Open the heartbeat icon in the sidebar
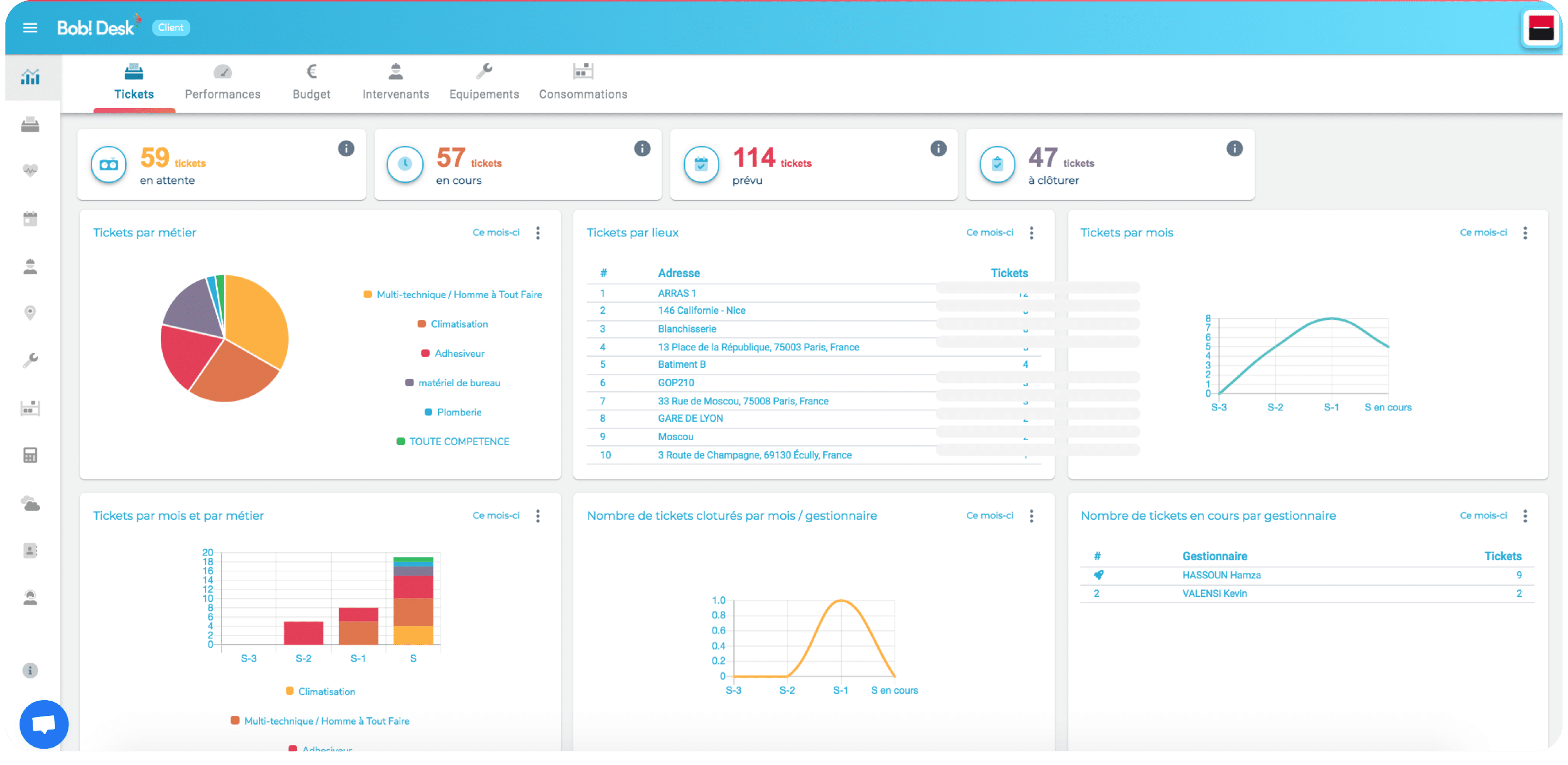 point(30,170)
